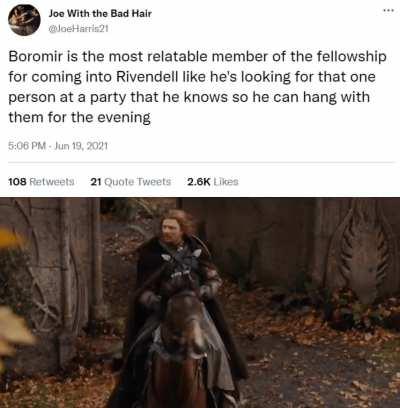Click the tweet text about Boromir
This screenshot has height=408, width=400.
pyautogui.click(x=197, y=87)
